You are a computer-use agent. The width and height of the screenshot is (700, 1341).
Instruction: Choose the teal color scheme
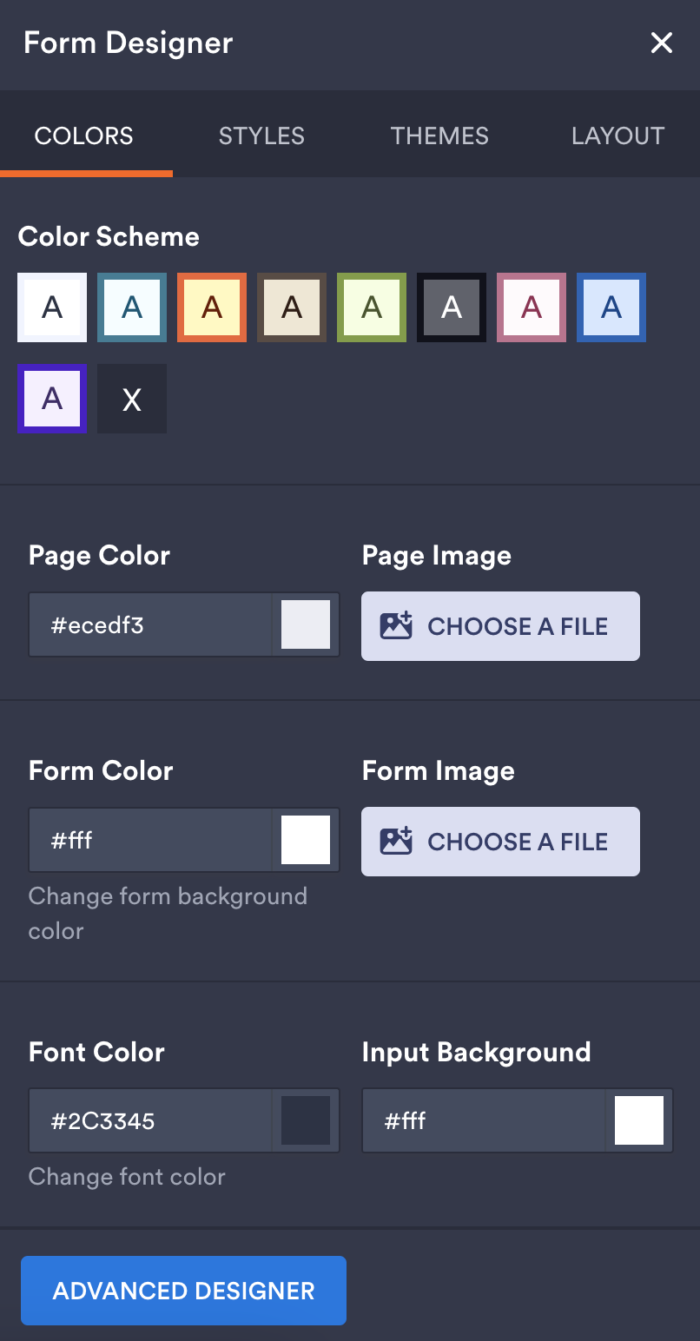click(x=131, y=307)
